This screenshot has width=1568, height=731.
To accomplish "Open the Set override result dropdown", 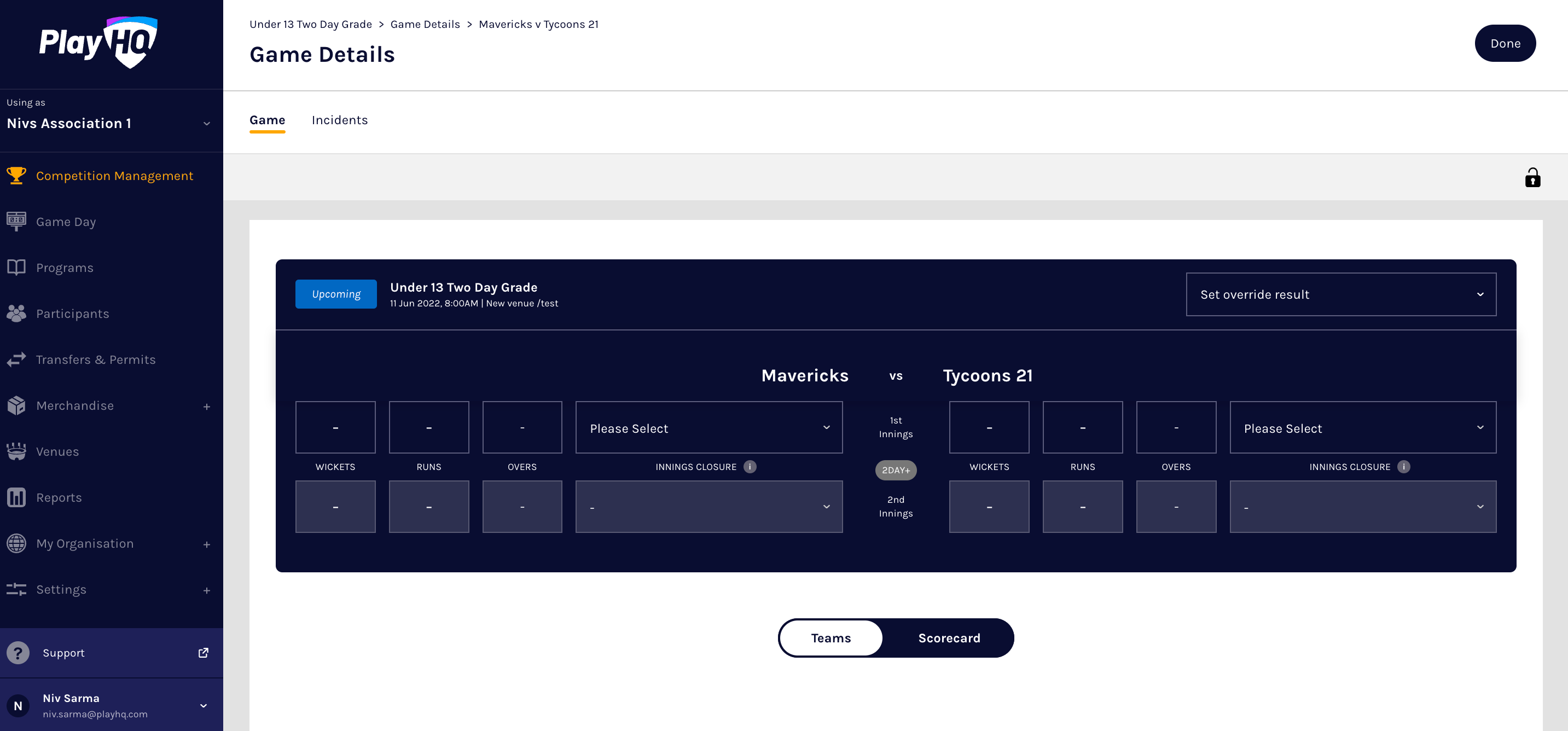I will pyautogui.click(x=1341, y=294).
